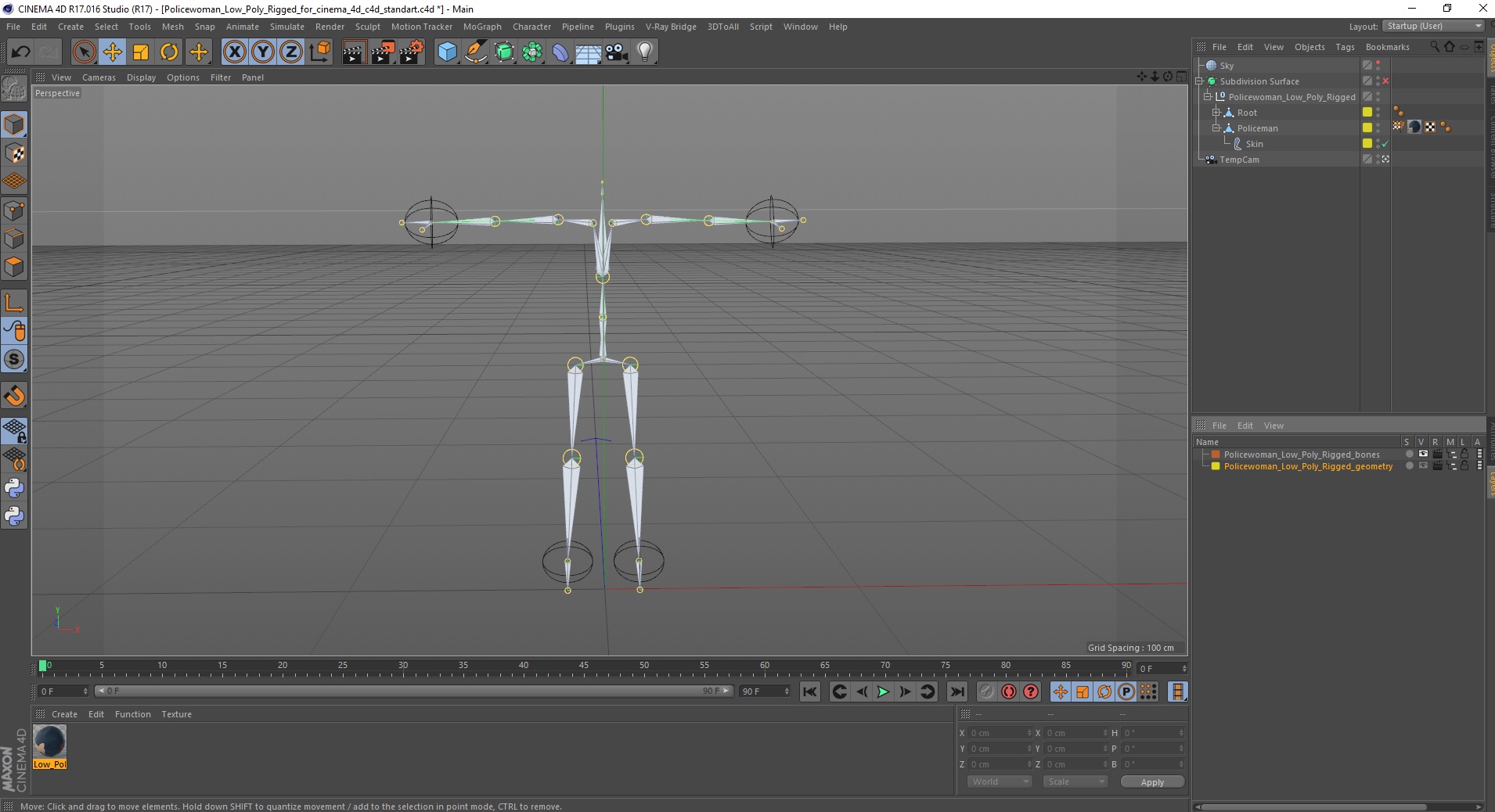Toggle X axis lock

(234, 52)
